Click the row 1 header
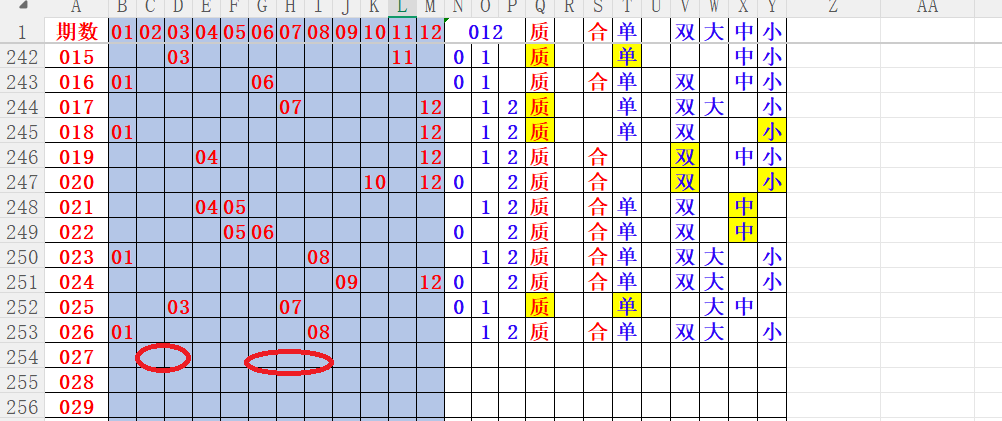The image size is (1002, 421). (x=21, y=32)
